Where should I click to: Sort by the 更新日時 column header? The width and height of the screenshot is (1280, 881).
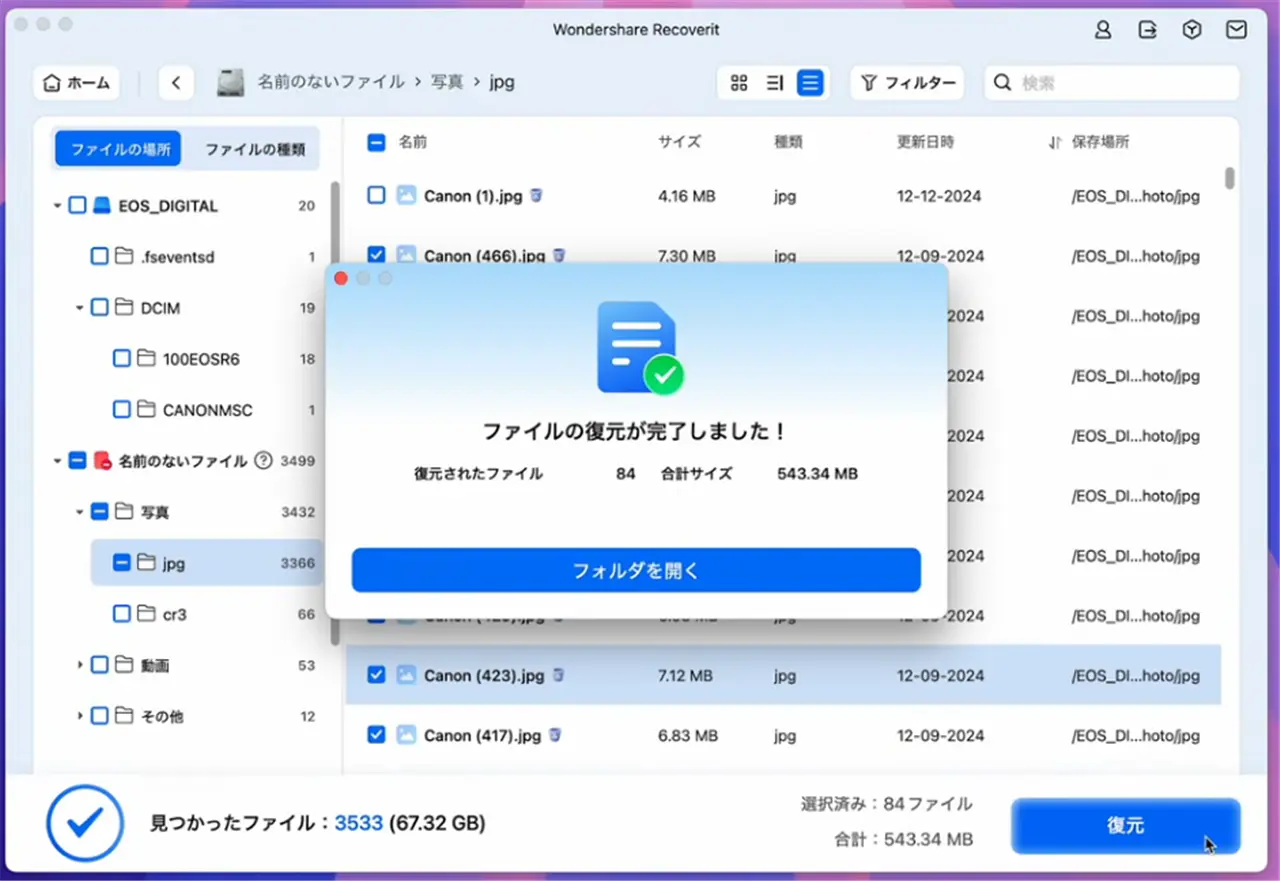tap(925, 143)
